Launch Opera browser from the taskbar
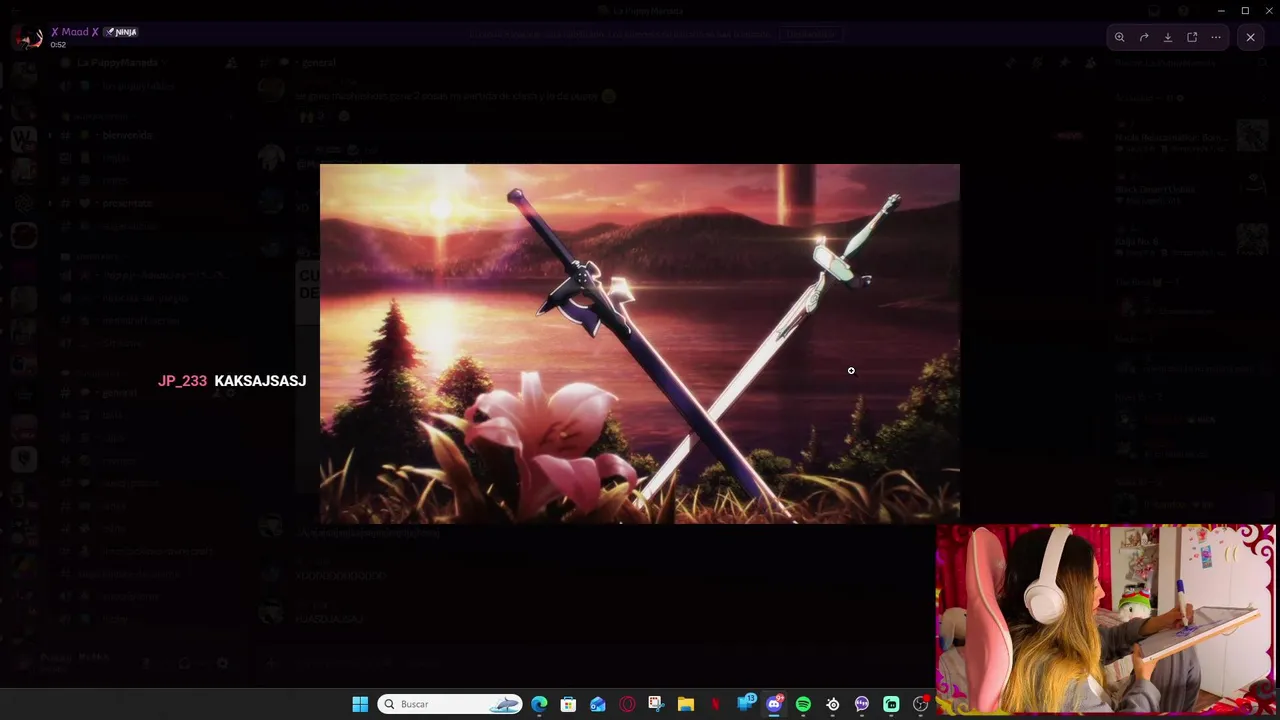Viewport: 1280px width, 720px height. coord(627,704)
